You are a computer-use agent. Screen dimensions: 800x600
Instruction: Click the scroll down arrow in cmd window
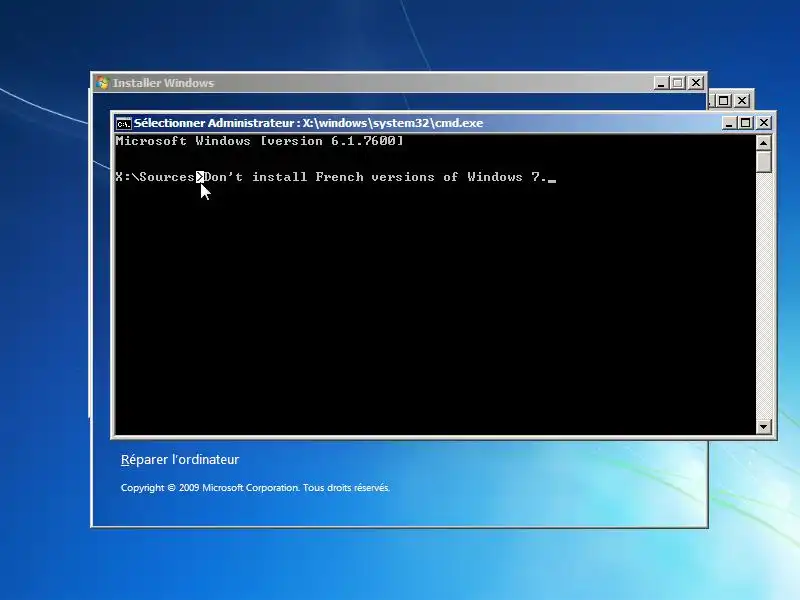coord(763,427)
